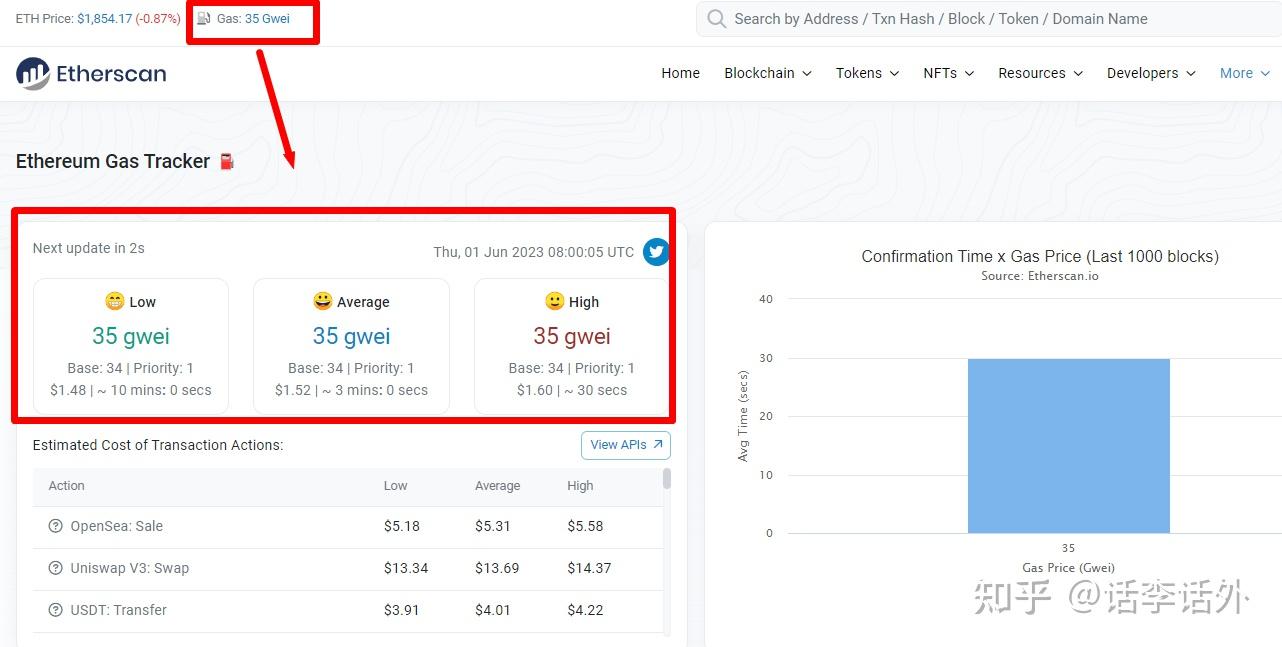The width and height of the screenshot is (1282, 647).
Task: Expand the NFTs menu
Action: point(949,73)
